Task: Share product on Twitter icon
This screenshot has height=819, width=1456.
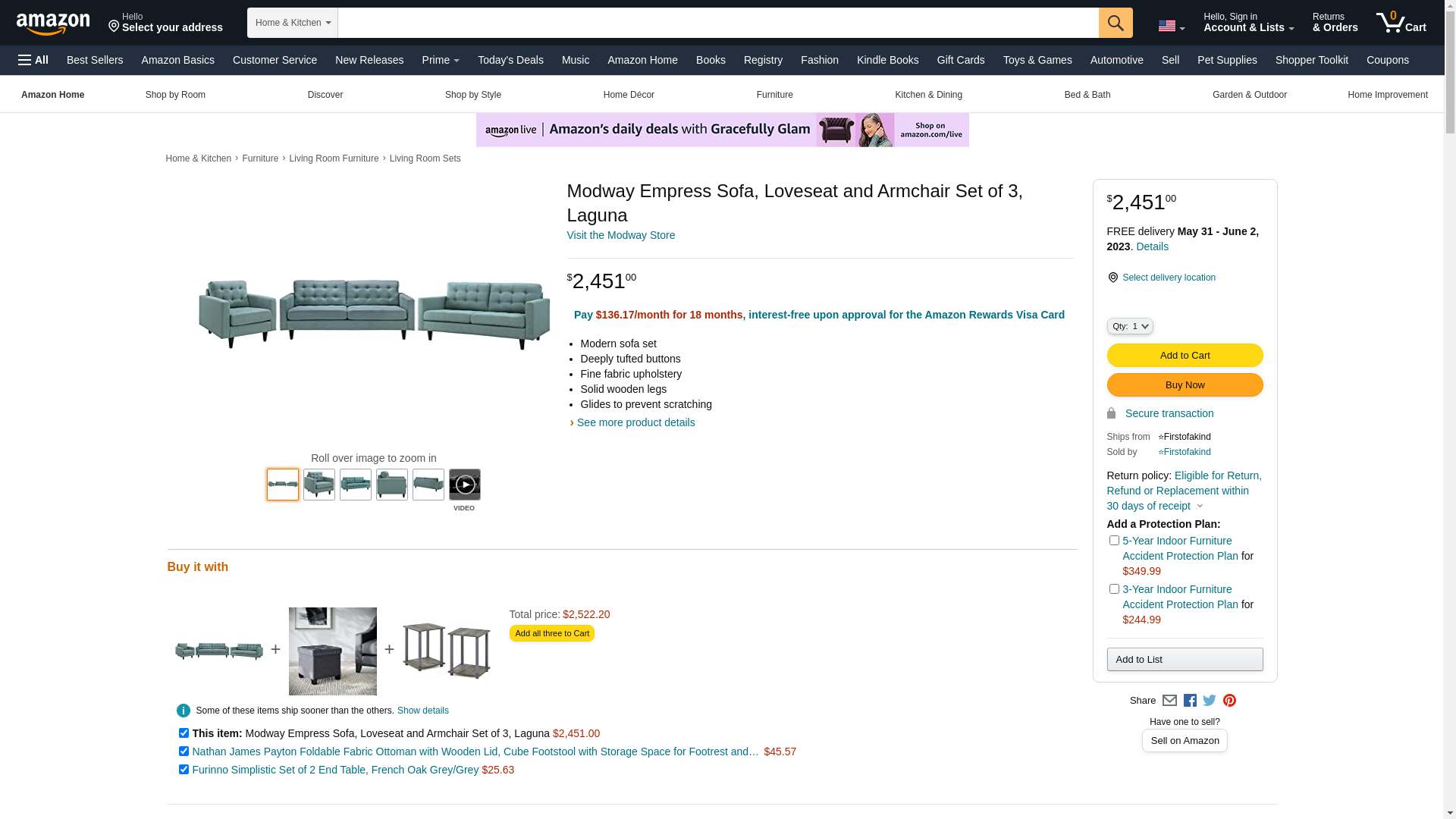Action: coord(1210,701)
